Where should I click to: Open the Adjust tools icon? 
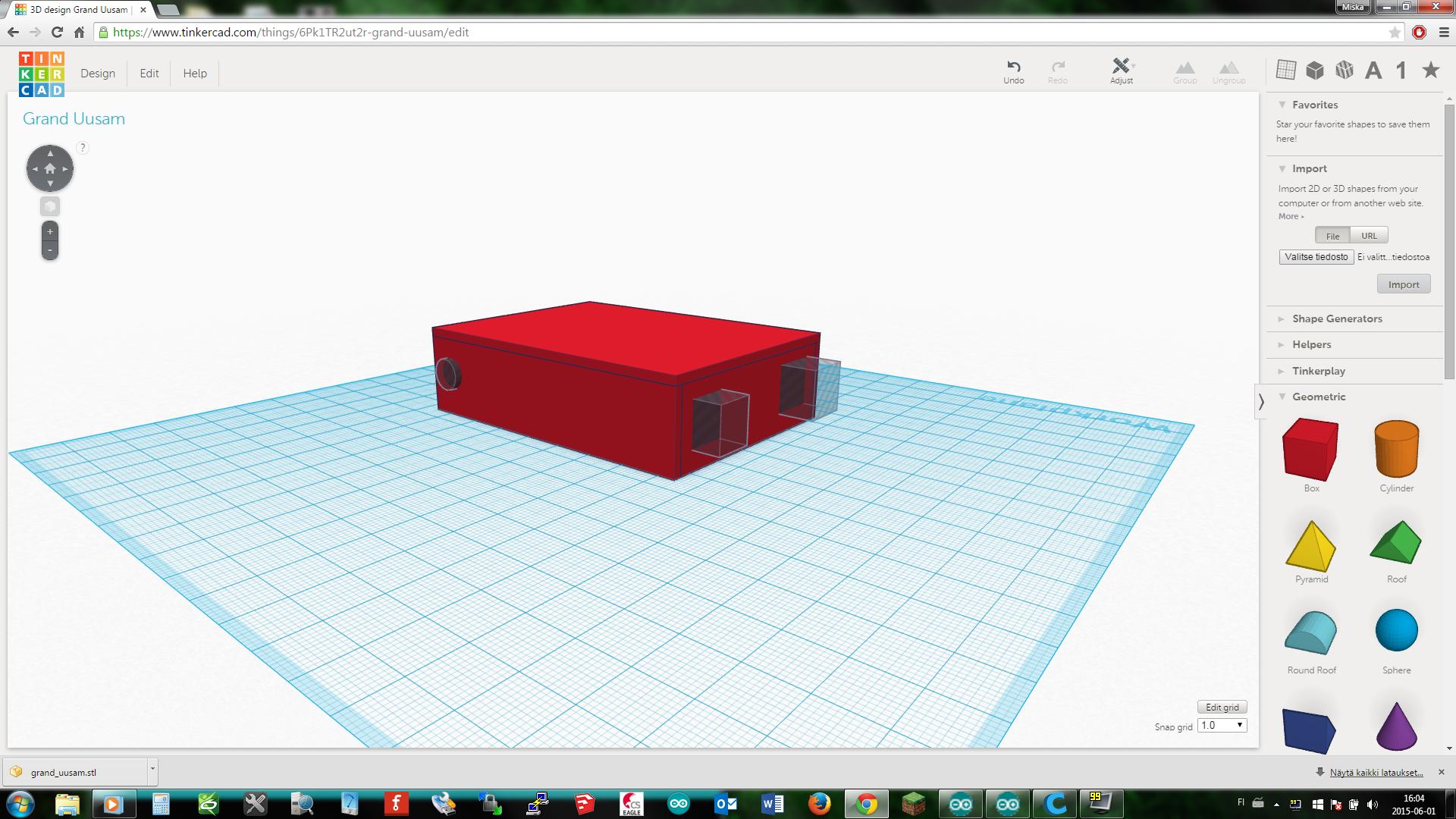(x=1121, y=67)
